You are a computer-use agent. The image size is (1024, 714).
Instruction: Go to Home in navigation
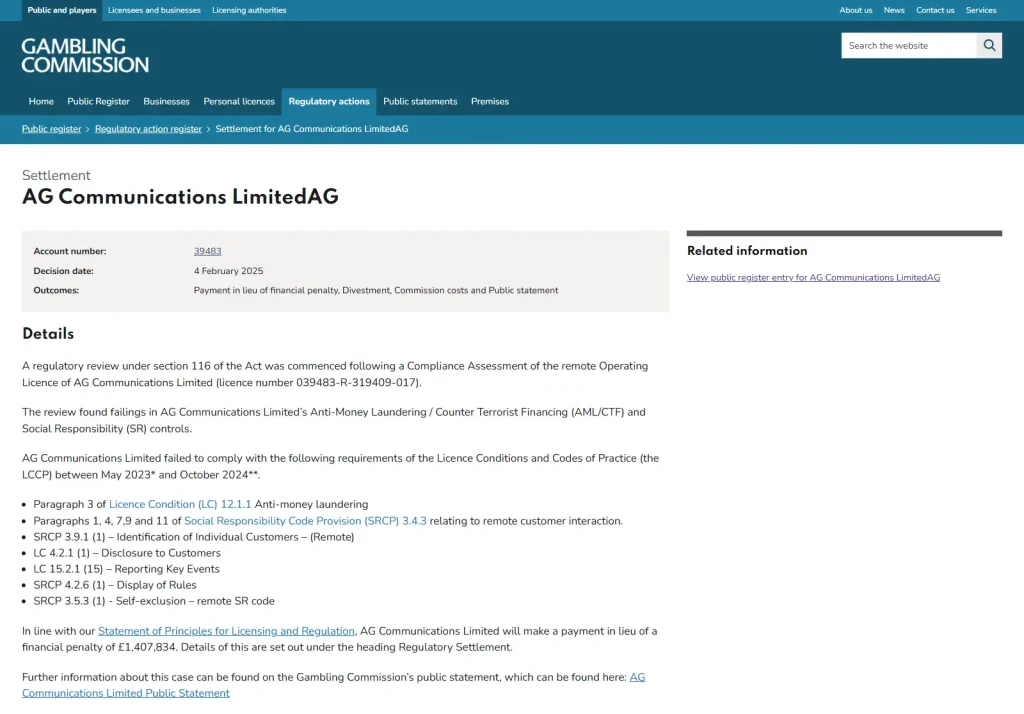[41, 101]
